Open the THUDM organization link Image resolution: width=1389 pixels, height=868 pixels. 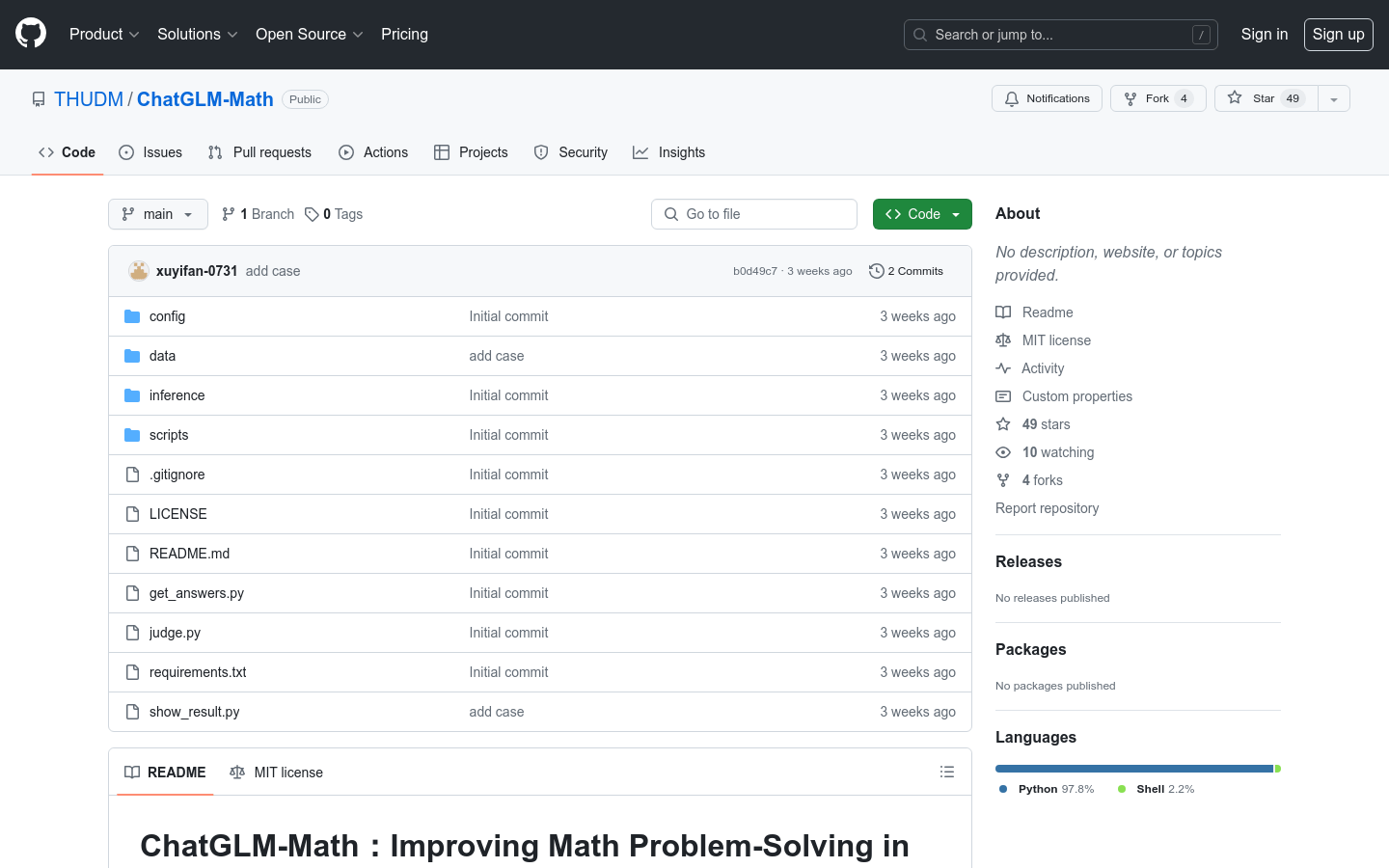point(89,99)
